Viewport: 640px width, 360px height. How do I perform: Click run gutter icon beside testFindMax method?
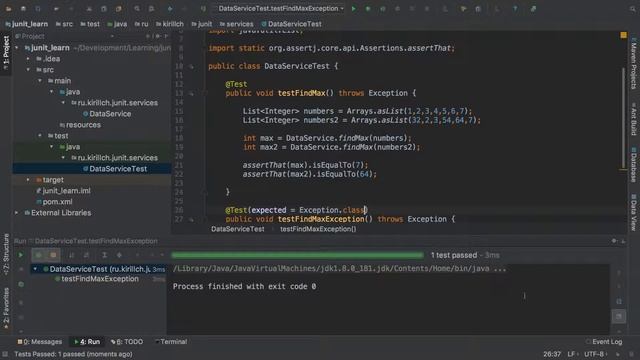pyautogui.click(x=191, y=93)
